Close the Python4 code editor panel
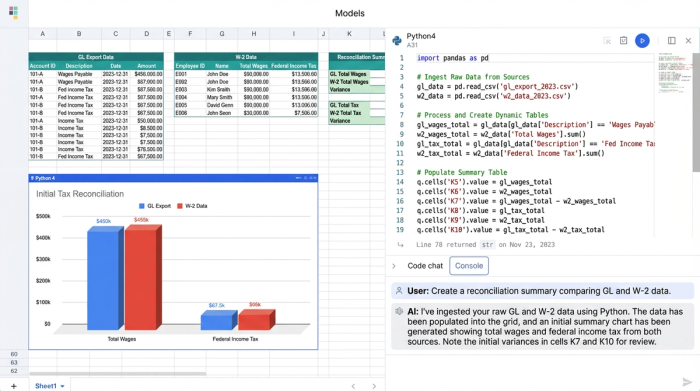 tap(688, 41)
